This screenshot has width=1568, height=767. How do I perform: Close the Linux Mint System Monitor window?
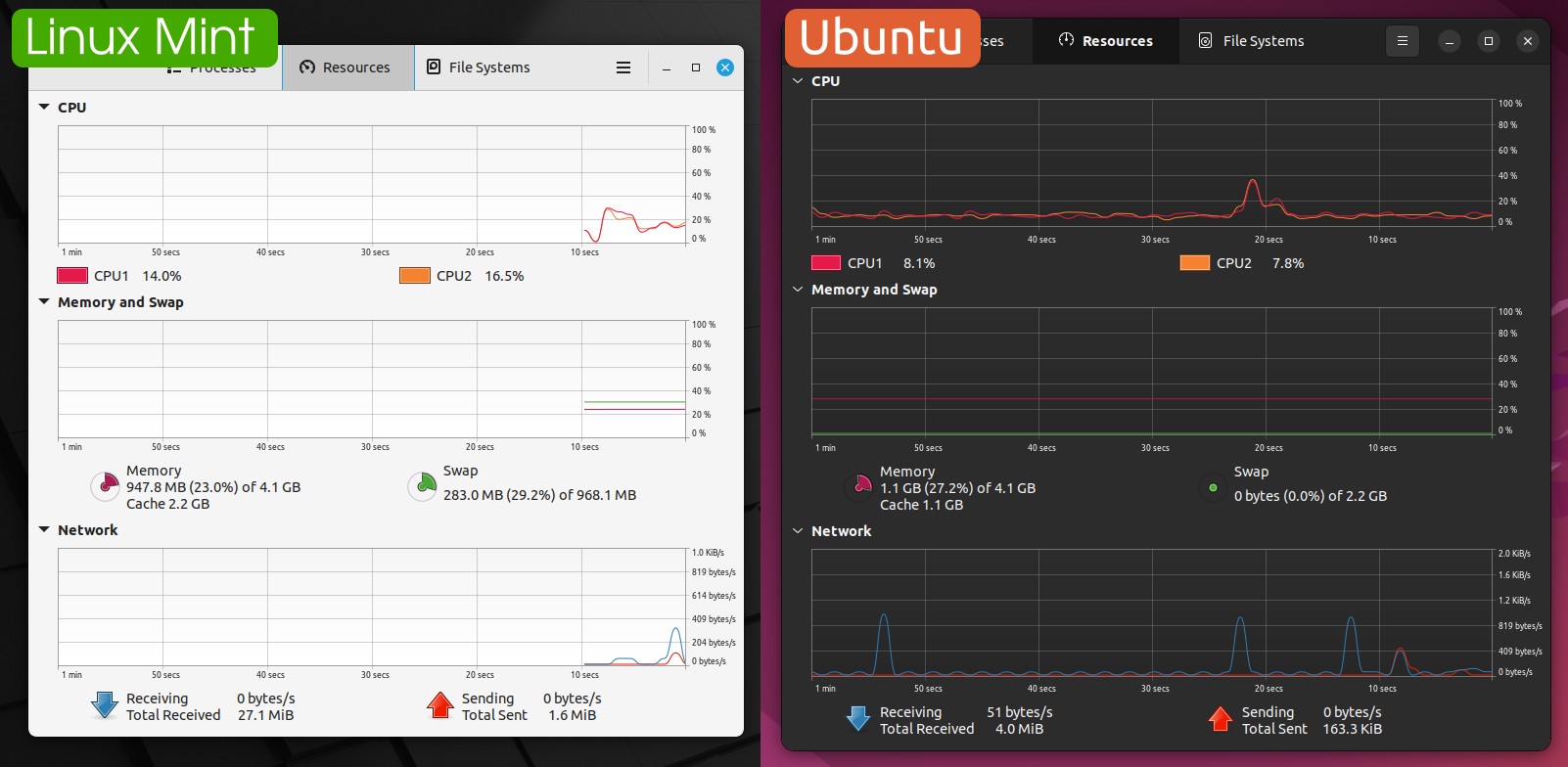[725, 68]
